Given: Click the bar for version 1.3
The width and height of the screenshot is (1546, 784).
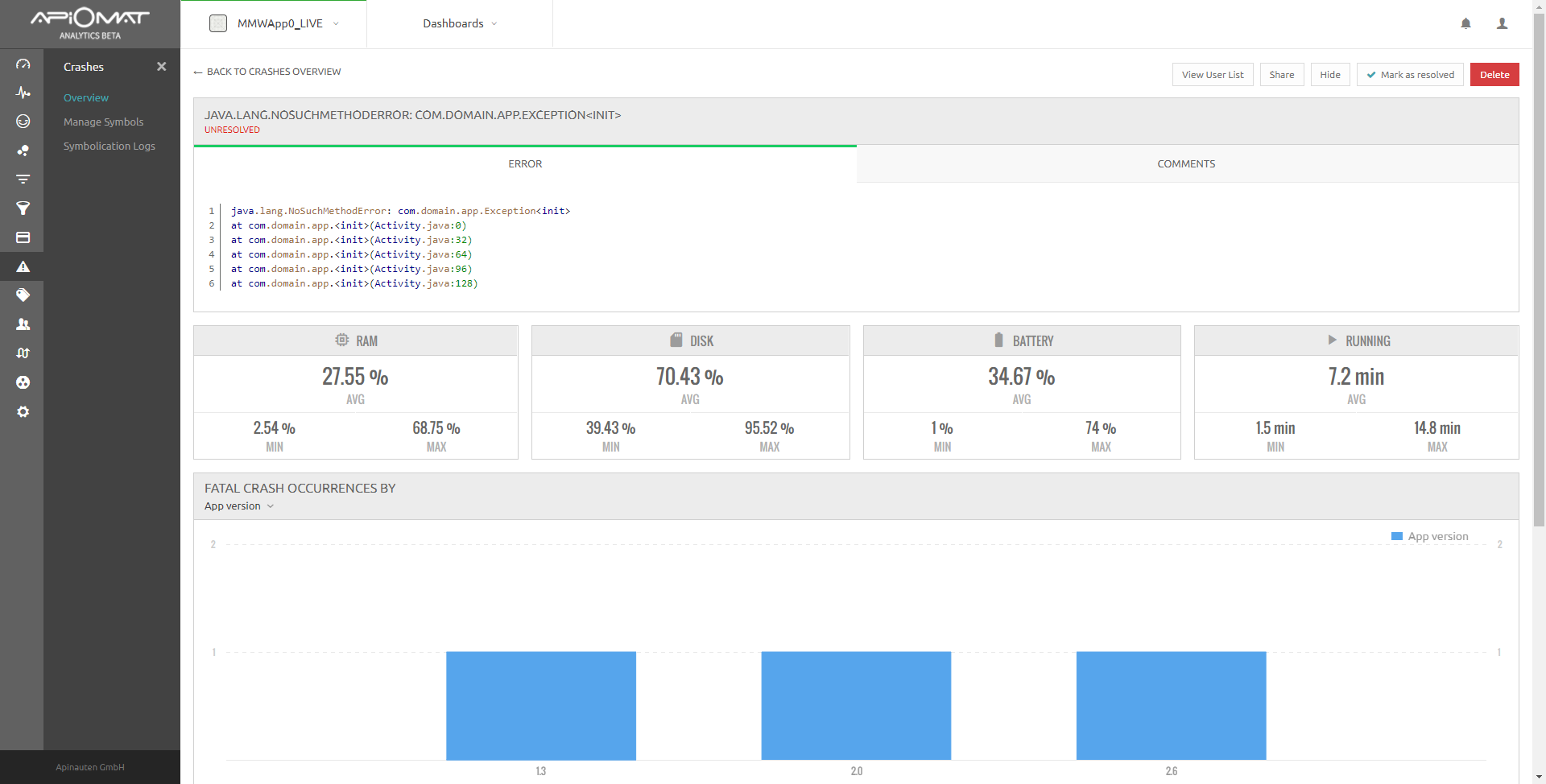Looking at the screenshot, I should (541, 706).
